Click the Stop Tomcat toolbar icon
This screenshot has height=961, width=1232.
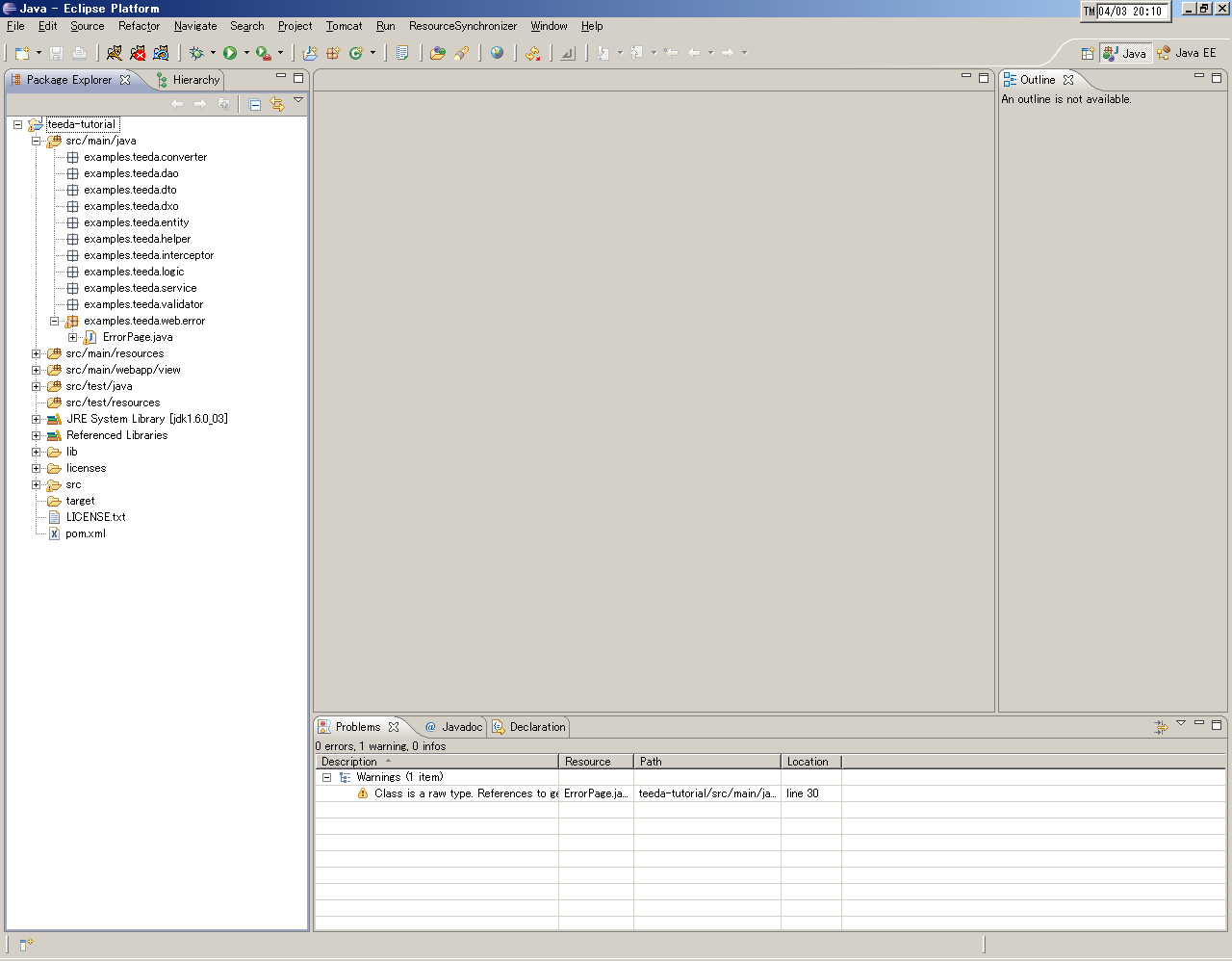pos(138,53)
